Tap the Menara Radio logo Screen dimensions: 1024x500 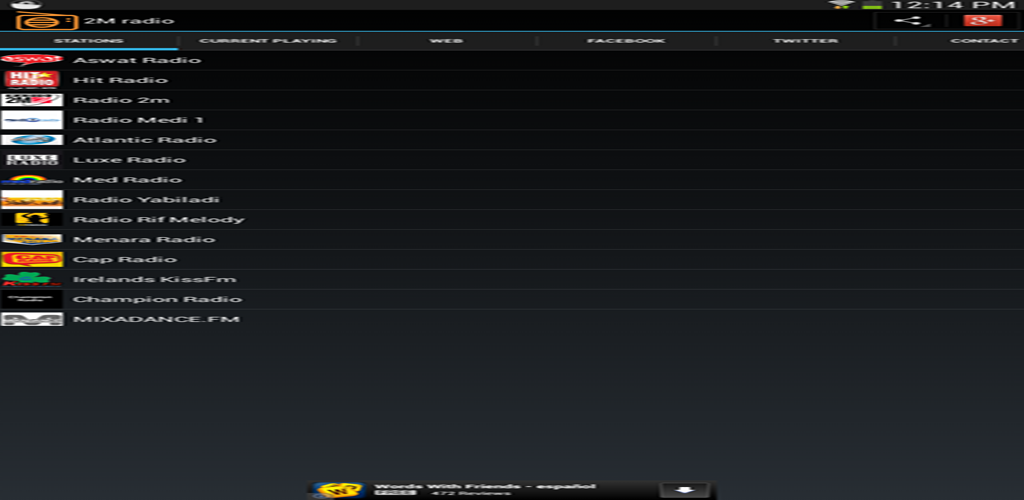coord(32,240)
